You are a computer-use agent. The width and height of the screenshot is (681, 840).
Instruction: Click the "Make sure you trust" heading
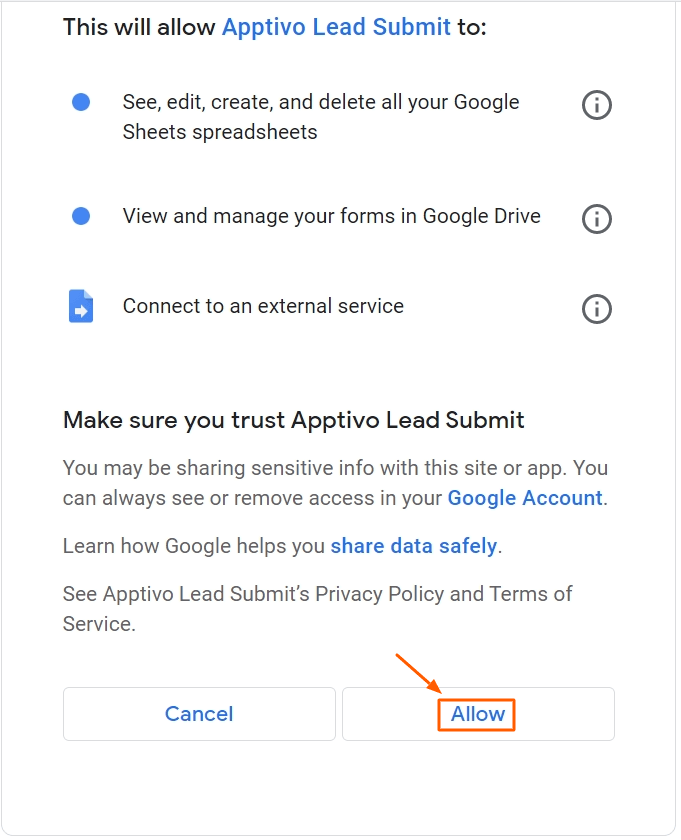[x=293, y=420]
